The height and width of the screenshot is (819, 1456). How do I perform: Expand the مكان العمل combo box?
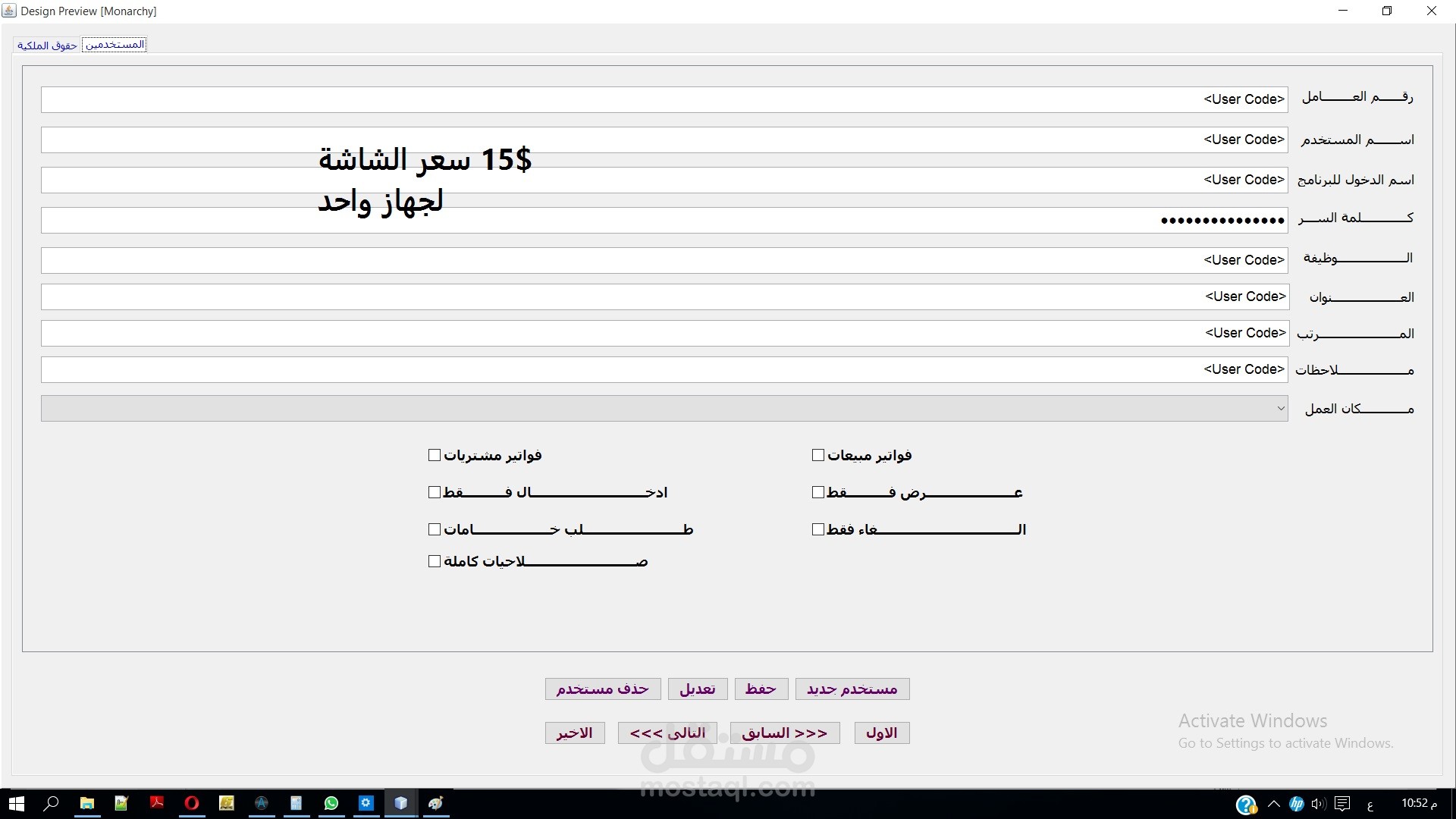click(x=1280, y=408)
